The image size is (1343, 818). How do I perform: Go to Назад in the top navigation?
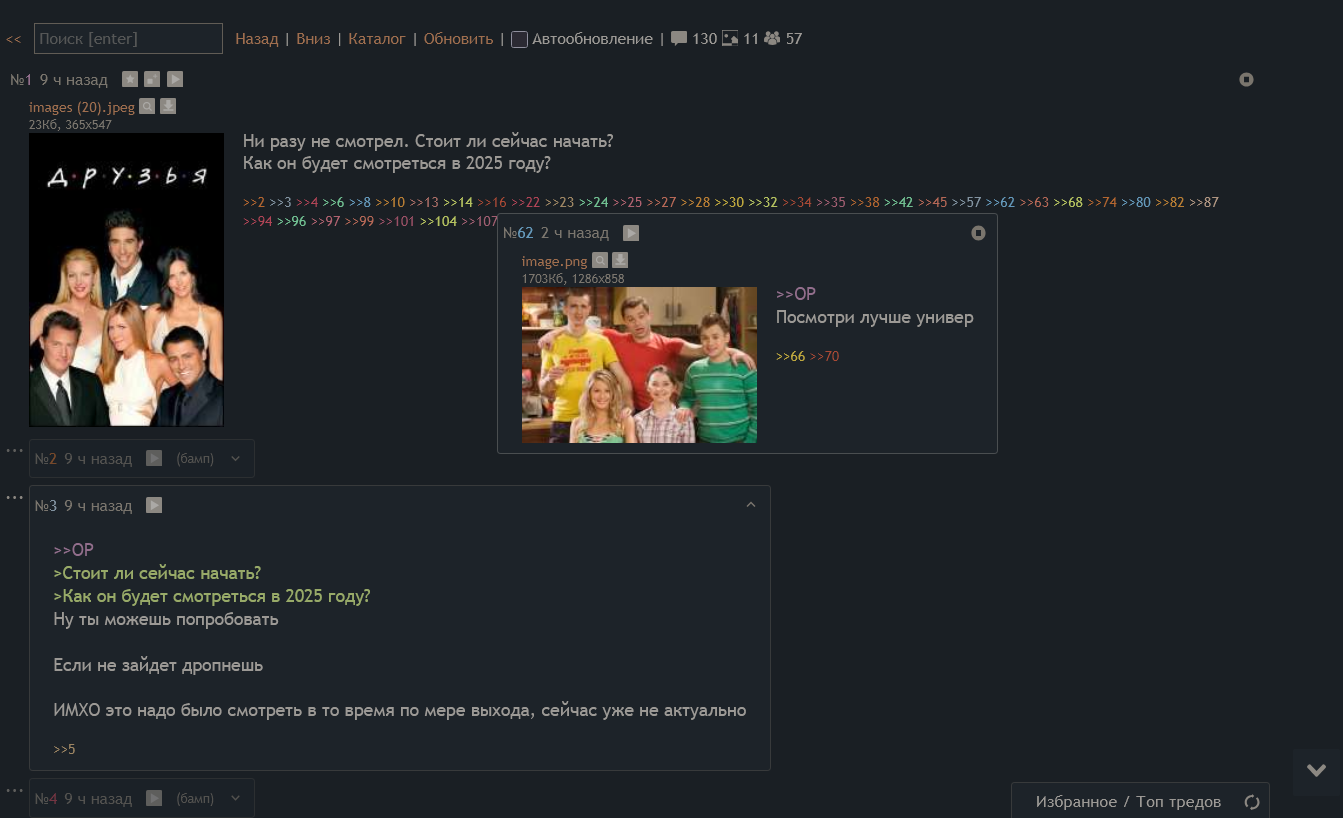(x=257, y=39)
